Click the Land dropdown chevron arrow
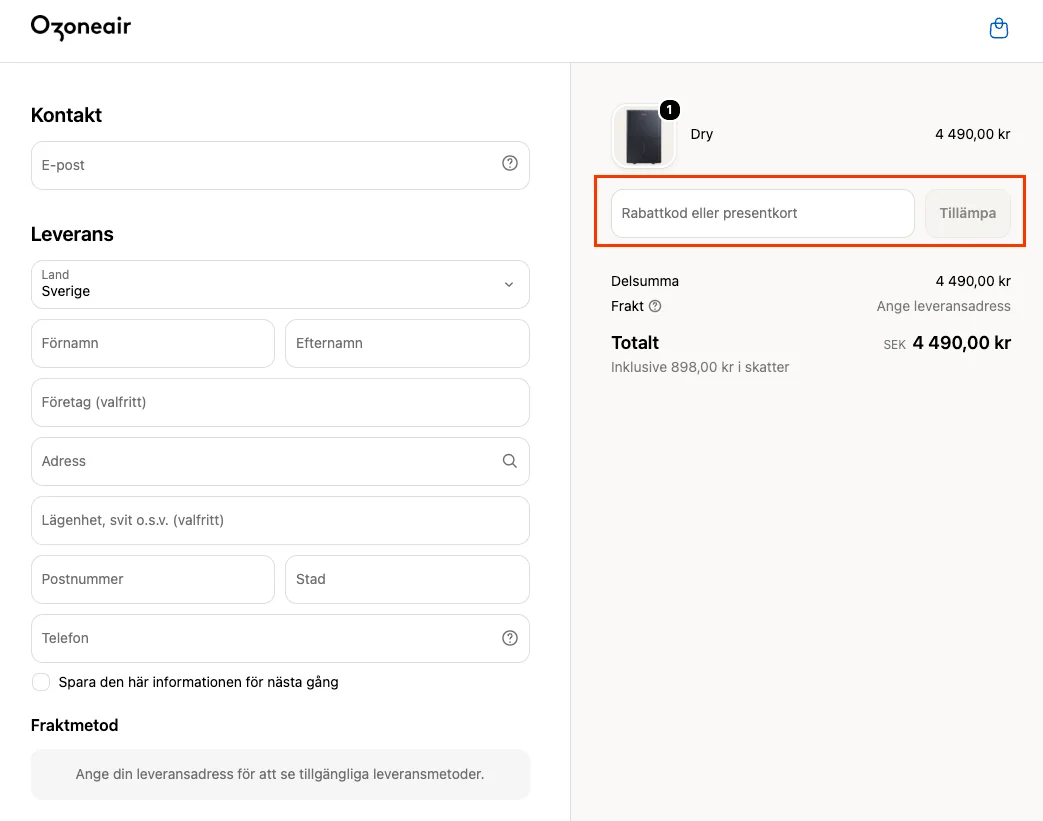Screen dimensions: 1043x821 pyautogui.click(x=509, y=285)
